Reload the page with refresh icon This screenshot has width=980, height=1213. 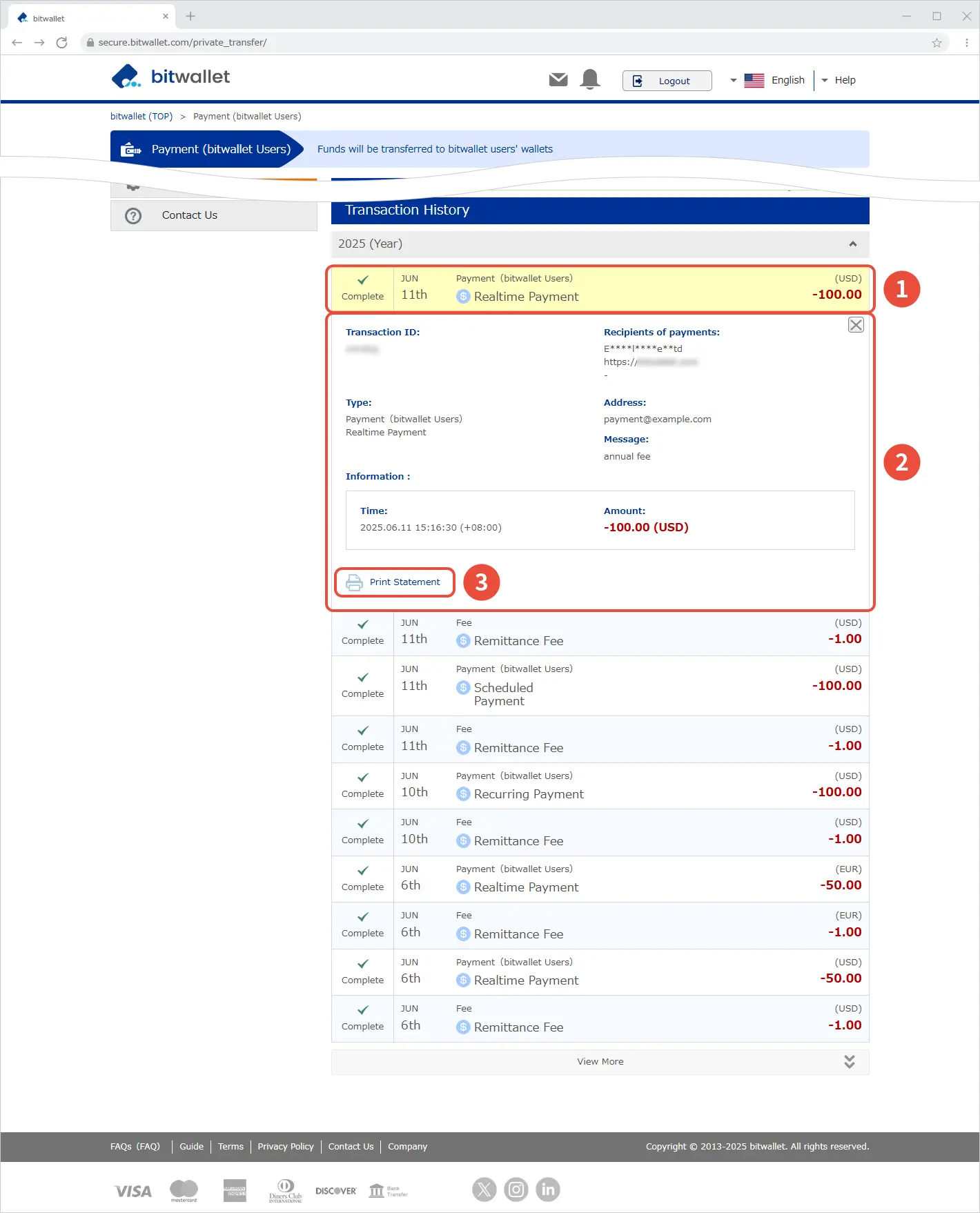tap(61, 43)
